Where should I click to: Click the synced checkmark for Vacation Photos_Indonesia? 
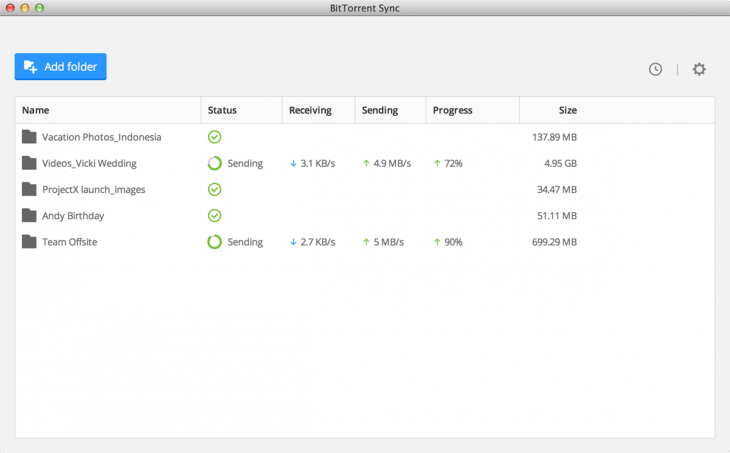(x=214, y=137)
